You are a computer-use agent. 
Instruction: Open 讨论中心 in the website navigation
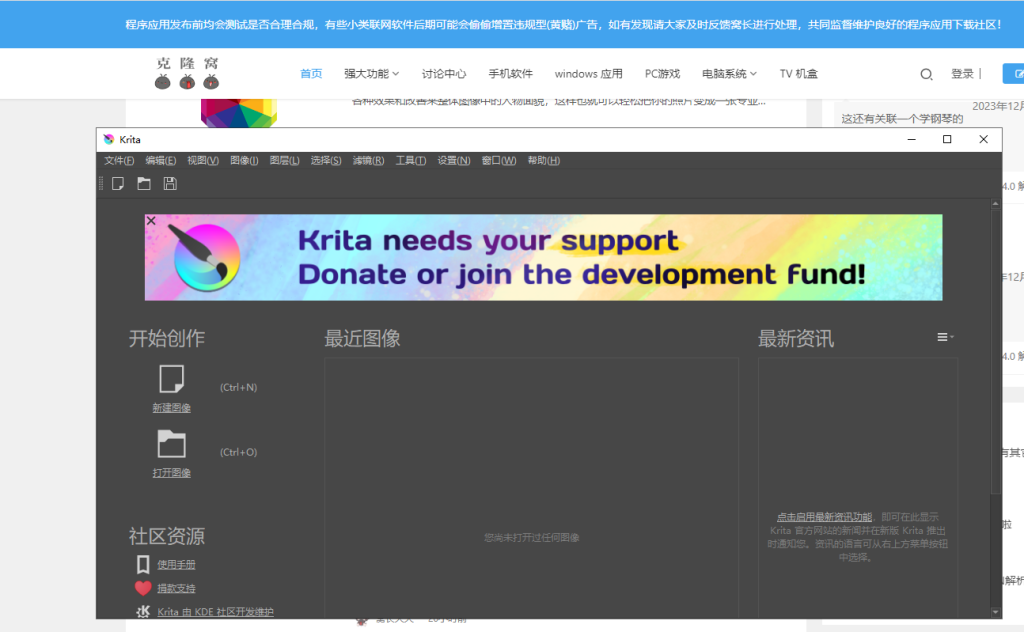pyautogui.click(x=444, y=74)
